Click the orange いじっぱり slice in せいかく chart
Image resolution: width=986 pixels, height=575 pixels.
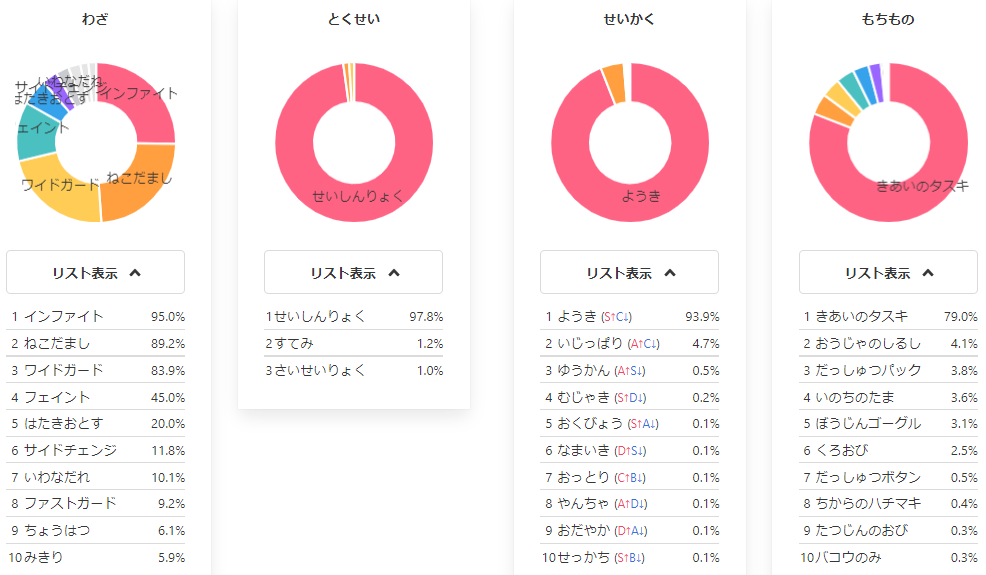pos(615,84)
